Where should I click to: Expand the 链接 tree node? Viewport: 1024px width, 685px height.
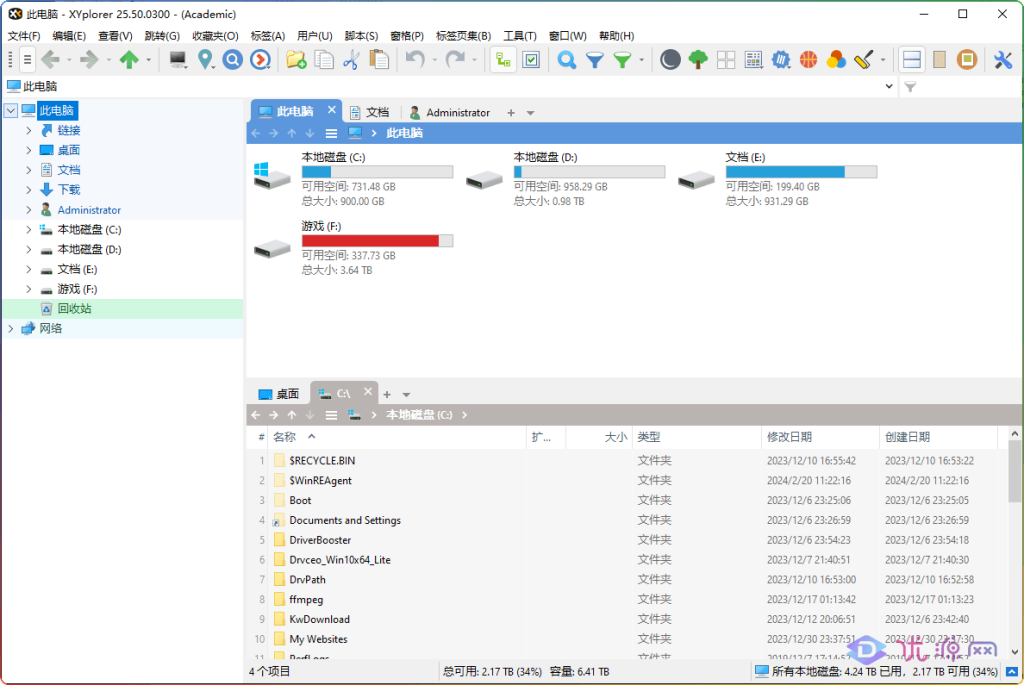(x=29, y=131)
